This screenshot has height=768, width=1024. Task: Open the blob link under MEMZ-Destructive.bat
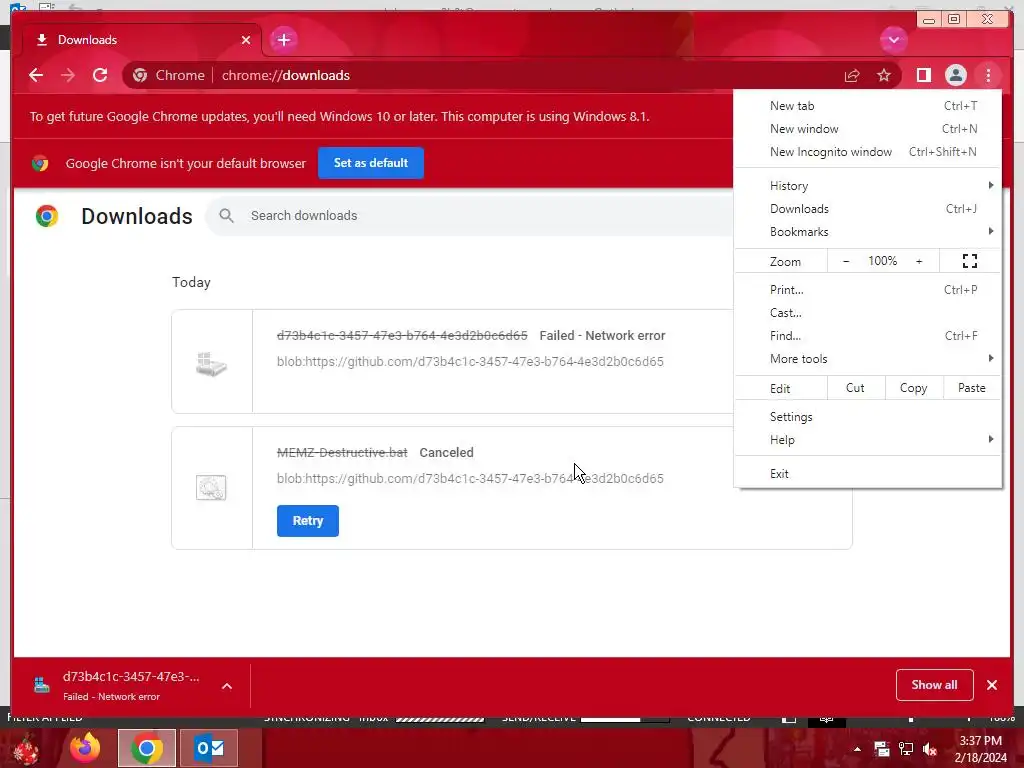[470, 479]
